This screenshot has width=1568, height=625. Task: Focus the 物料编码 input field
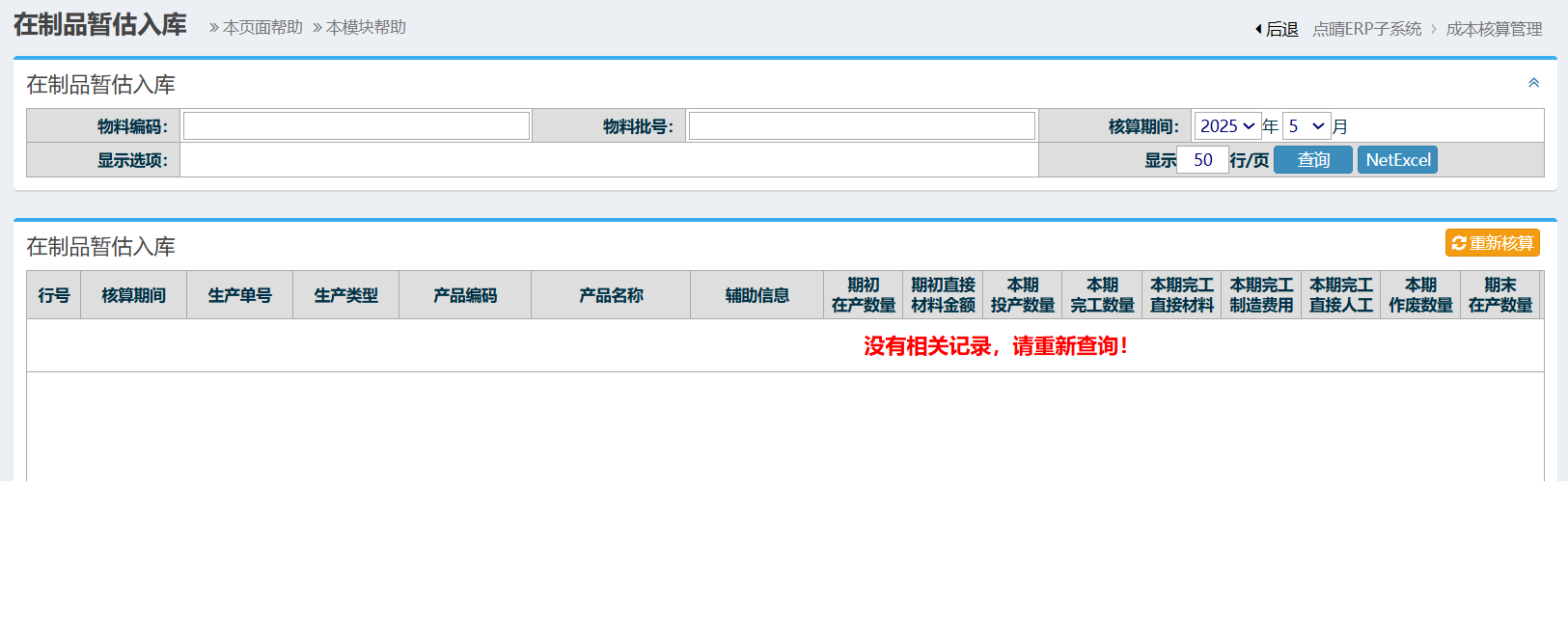point(356,126)
